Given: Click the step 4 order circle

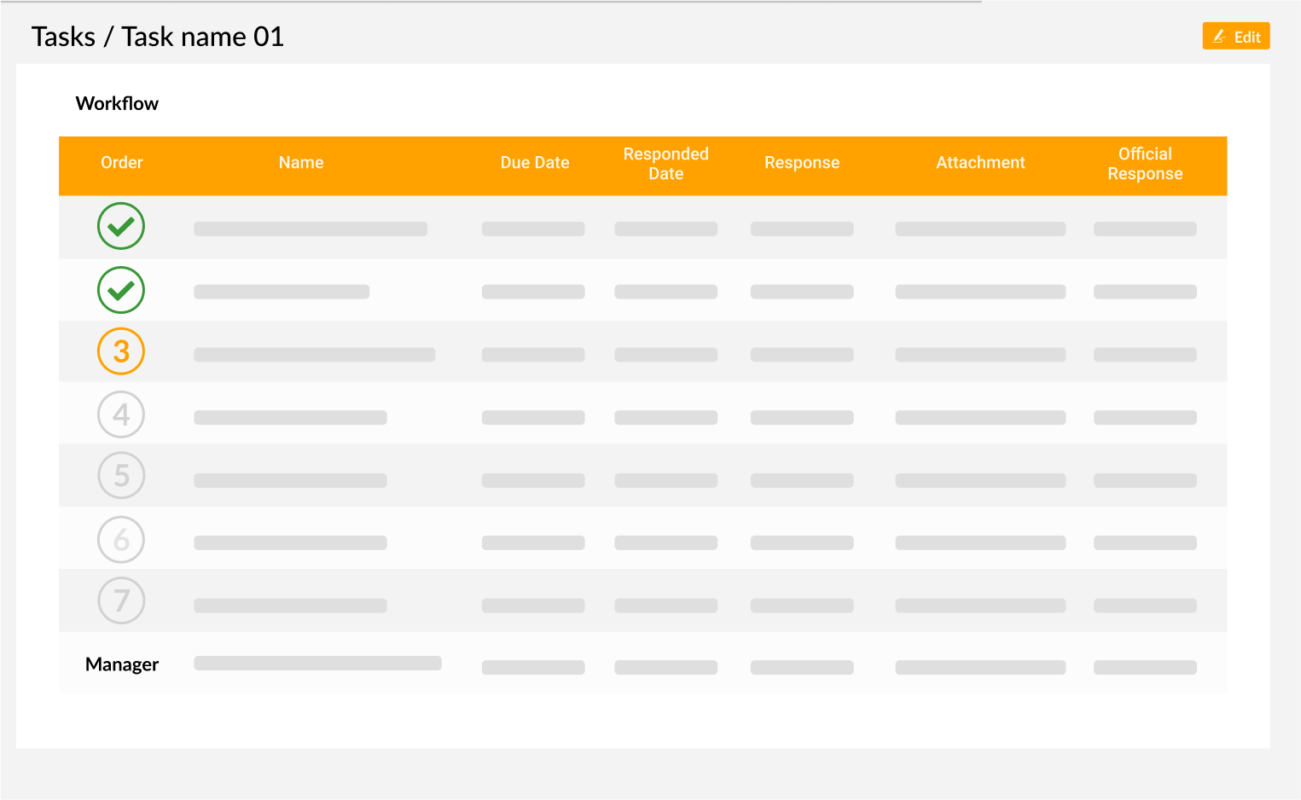Looking at the screenshot, I should click(x=121, y=414).
